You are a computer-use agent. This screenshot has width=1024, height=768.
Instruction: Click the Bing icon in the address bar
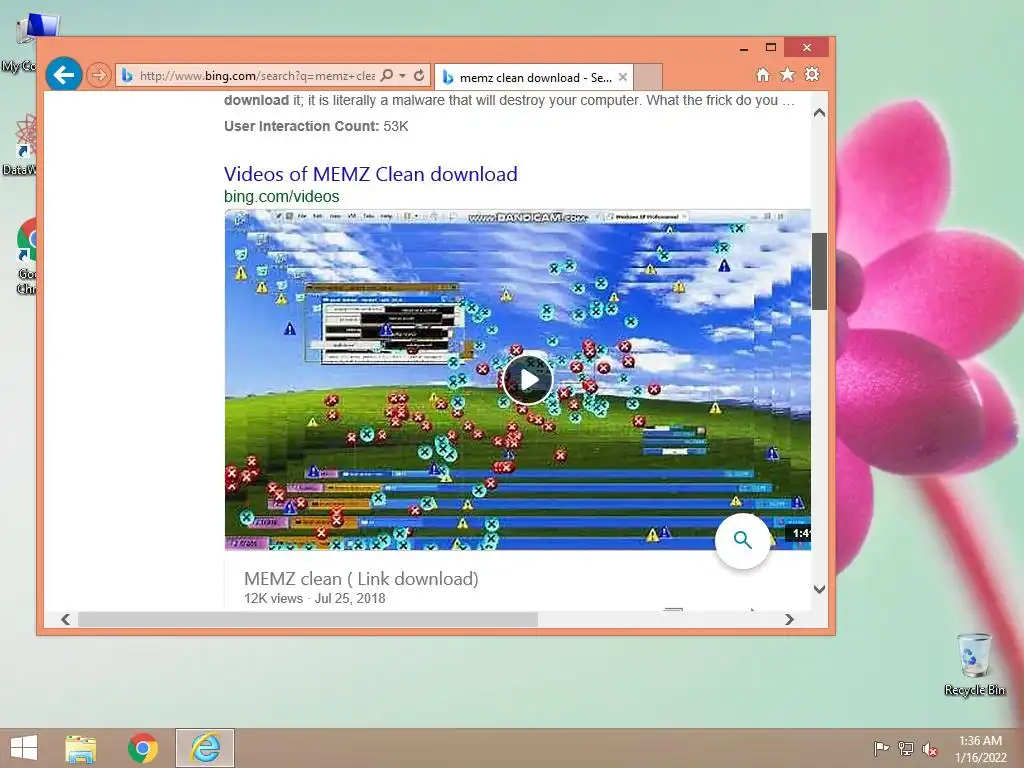point(128,76)
